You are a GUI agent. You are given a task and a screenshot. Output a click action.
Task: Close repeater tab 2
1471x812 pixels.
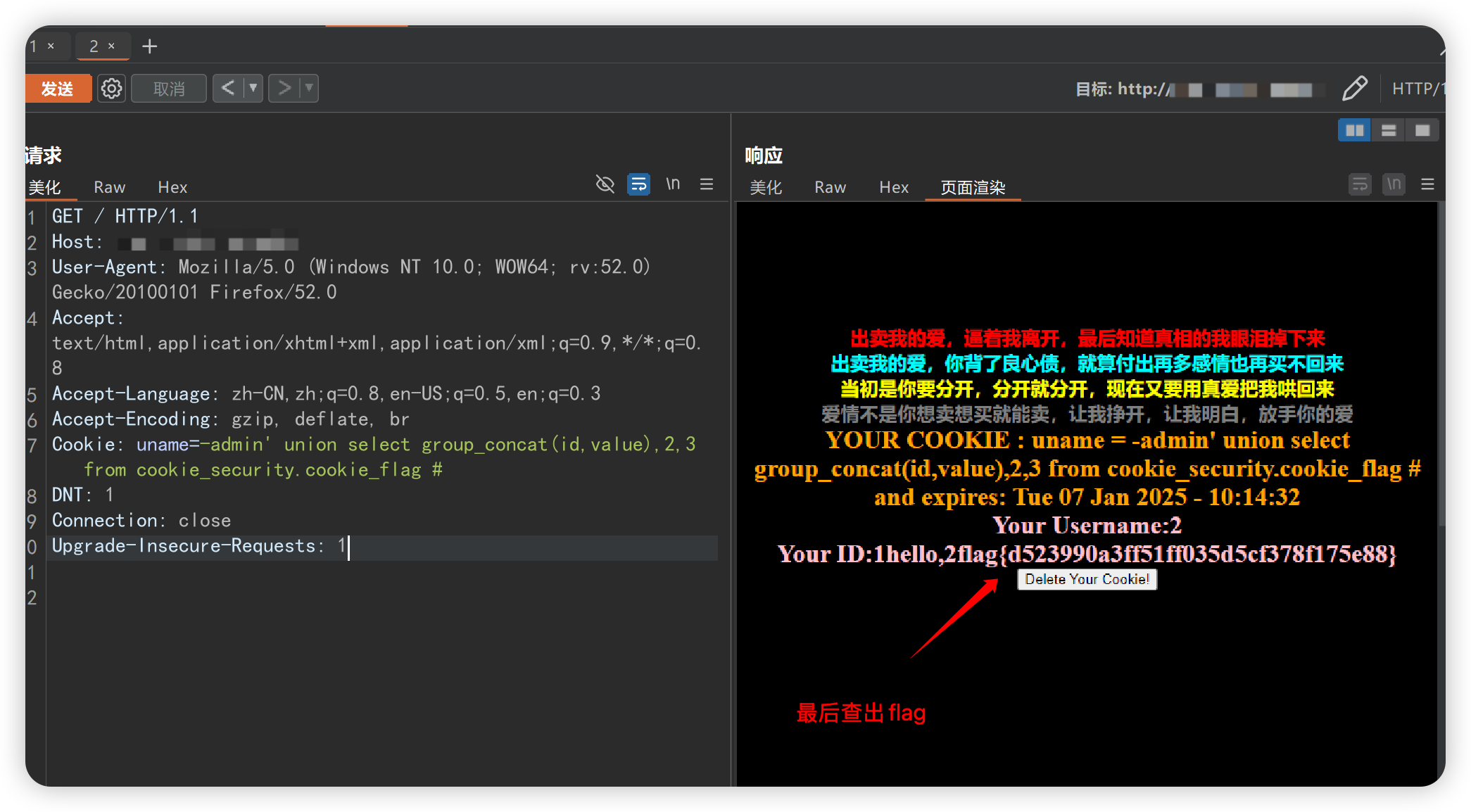111,46
